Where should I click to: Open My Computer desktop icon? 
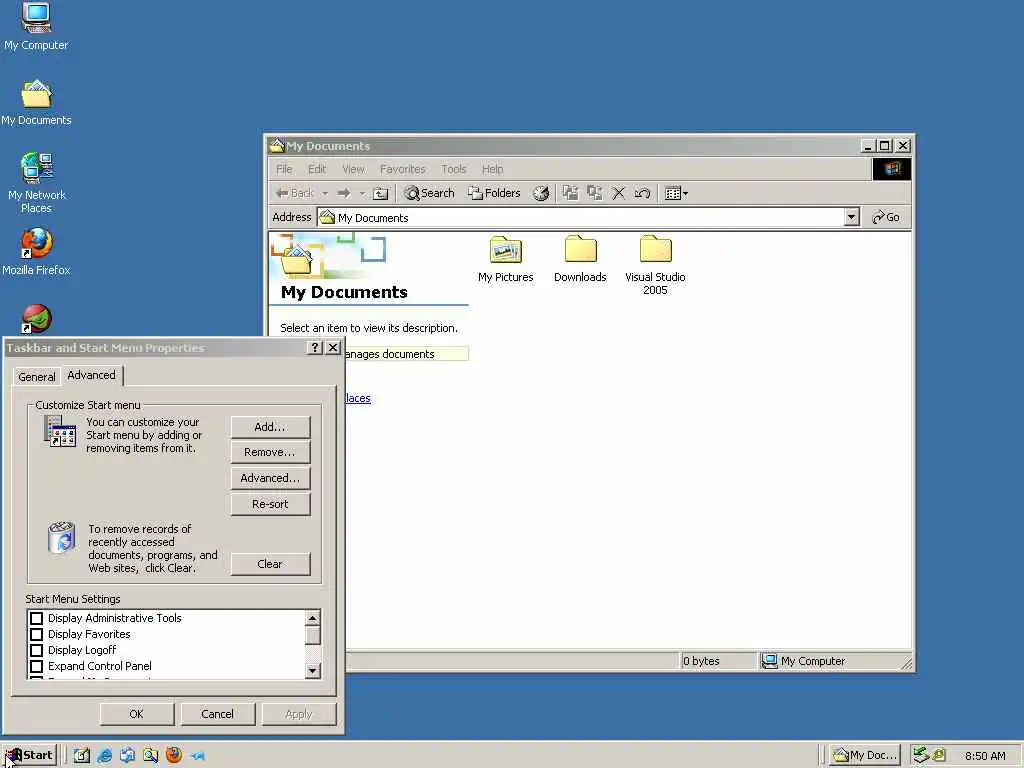point(36,26)
